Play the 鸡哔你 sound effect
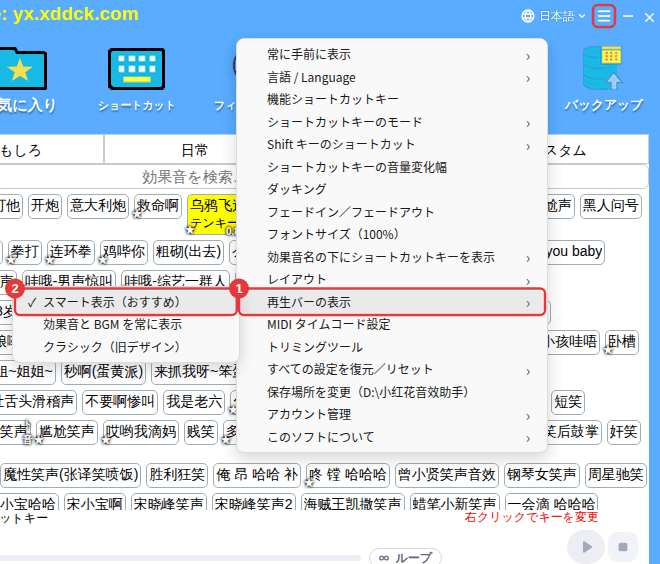Image resolution: width=660 pixels, height=564 pixels. click(x=124, y=252)
